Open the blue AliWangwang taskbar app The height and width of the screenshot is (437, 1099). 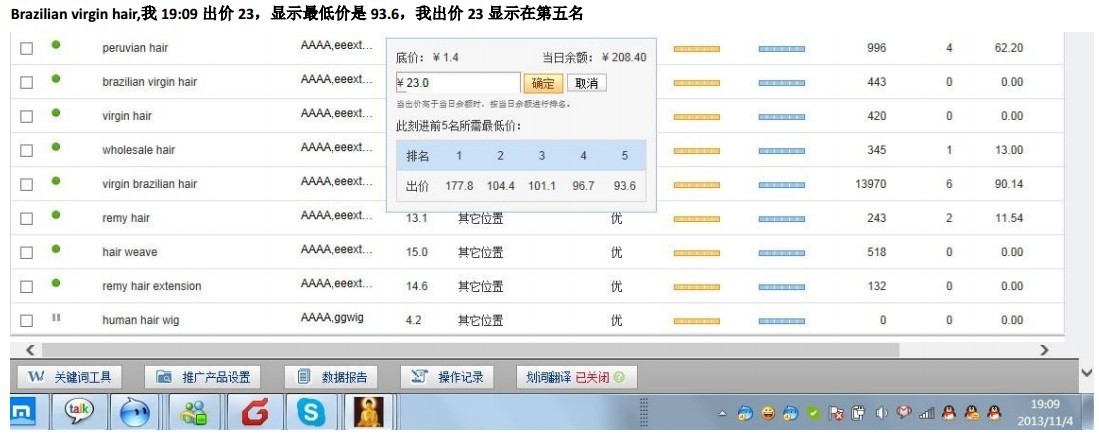point(135,413)
